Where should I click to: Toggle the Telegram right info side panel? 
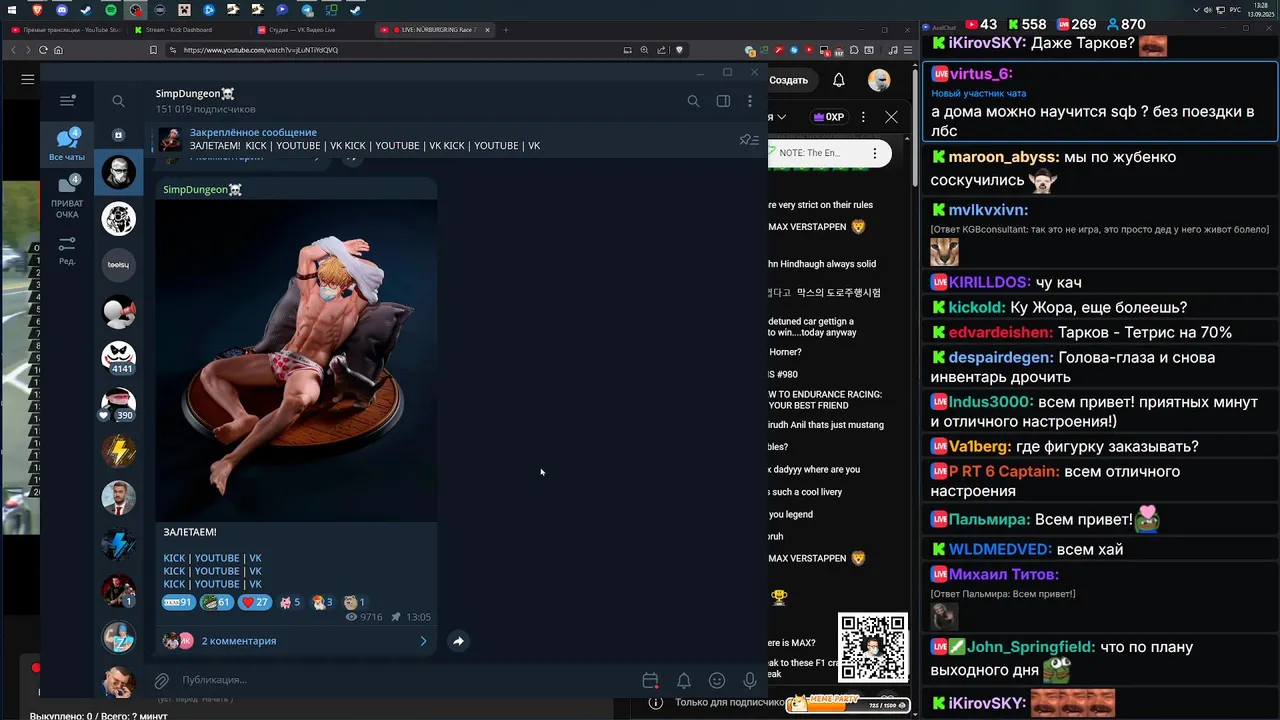(723, 101)
